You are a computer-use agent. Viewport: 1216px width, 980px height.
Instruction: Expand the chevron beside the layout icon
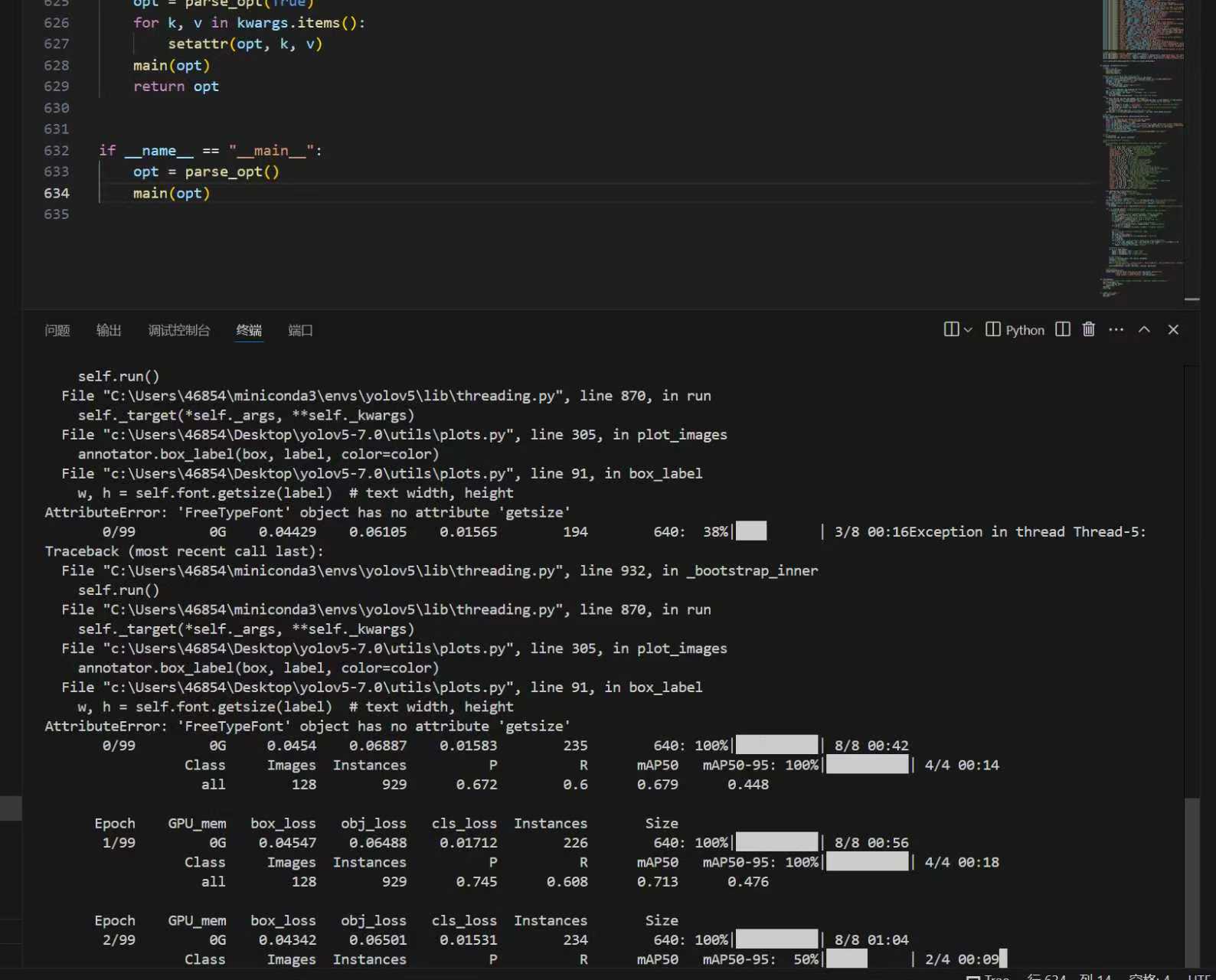point(968,330)
